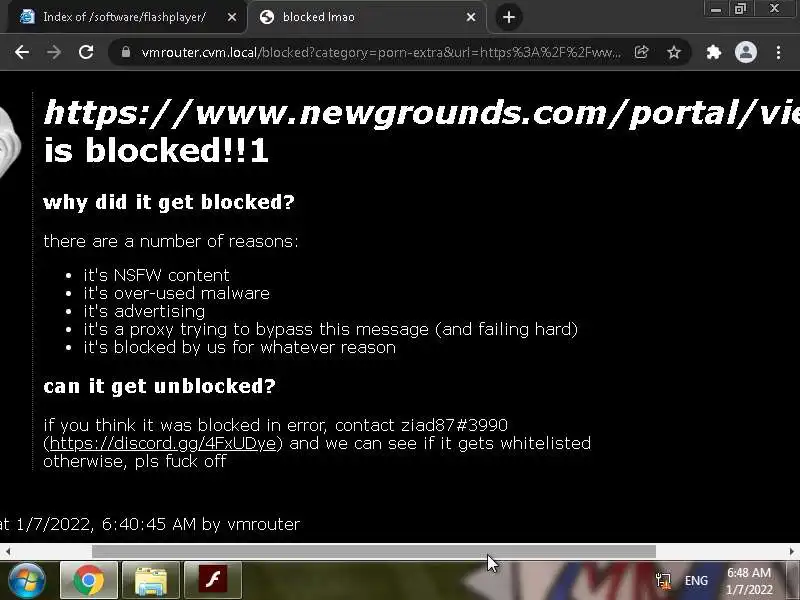Screen dimensions: 800x600
Task: Share this page using the share icon
Action: 641,52
